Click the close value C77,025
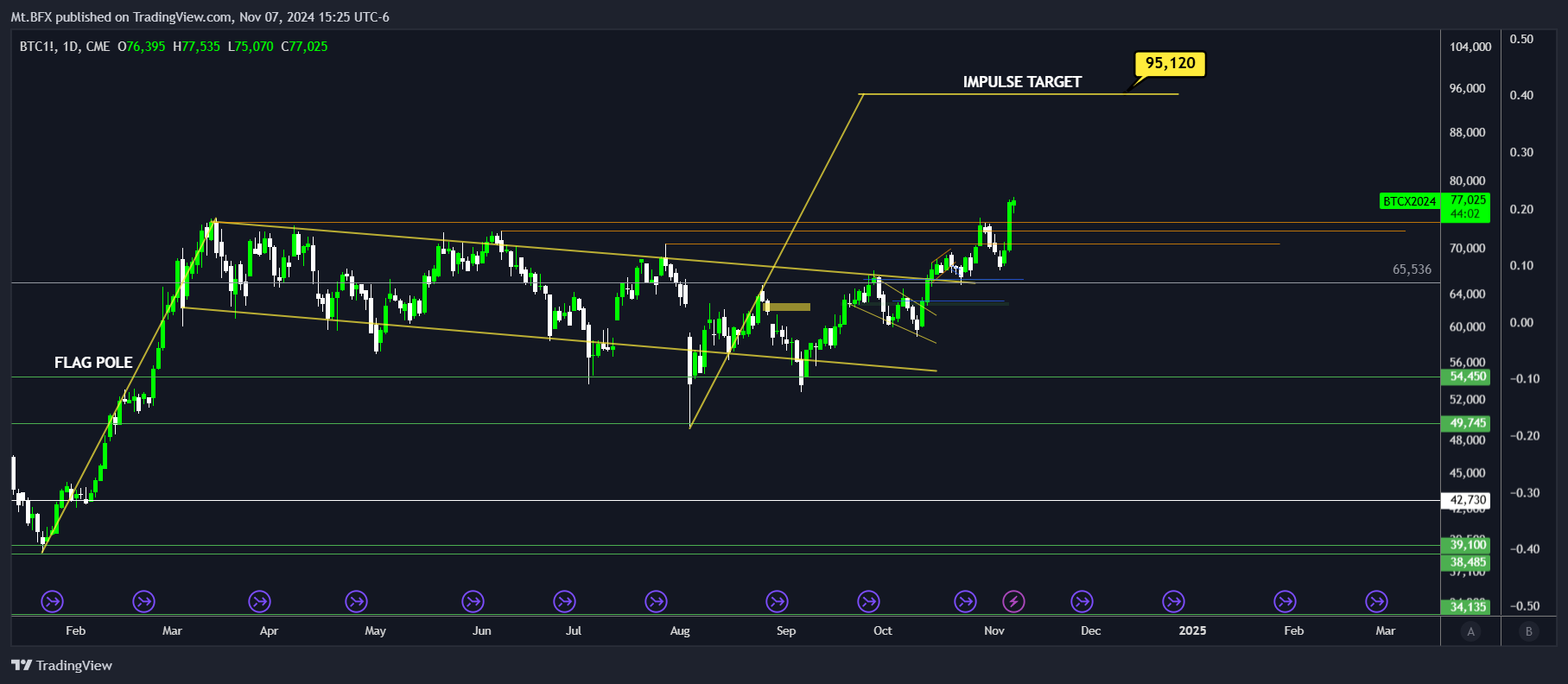1568x684 pixels. pos(304,47)
